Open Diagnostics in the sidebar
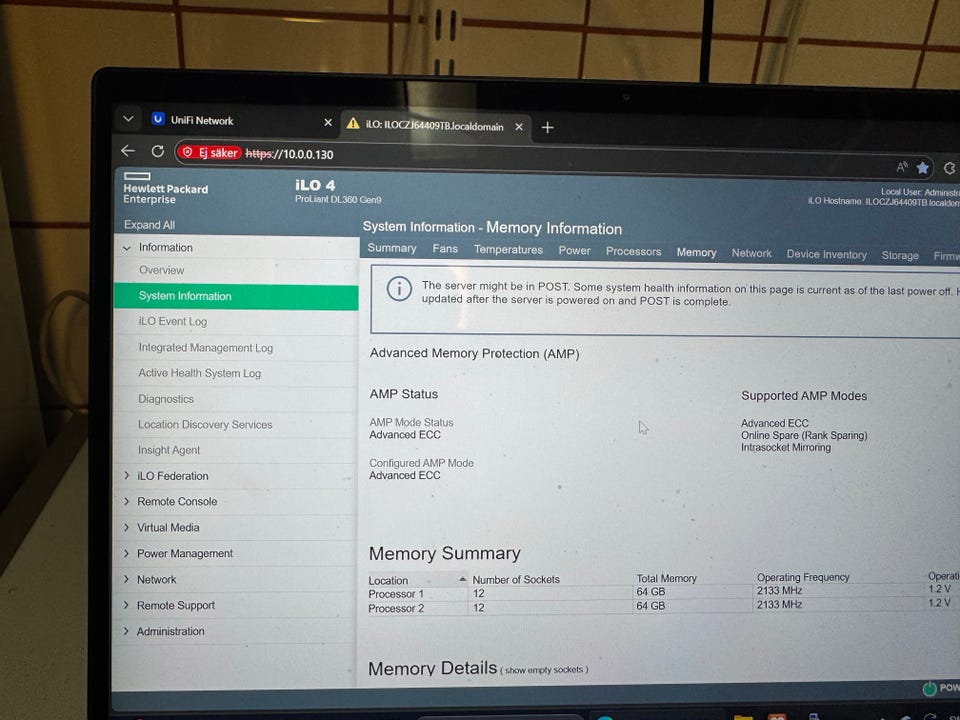960x720 pixels. (x=165, y=399)
